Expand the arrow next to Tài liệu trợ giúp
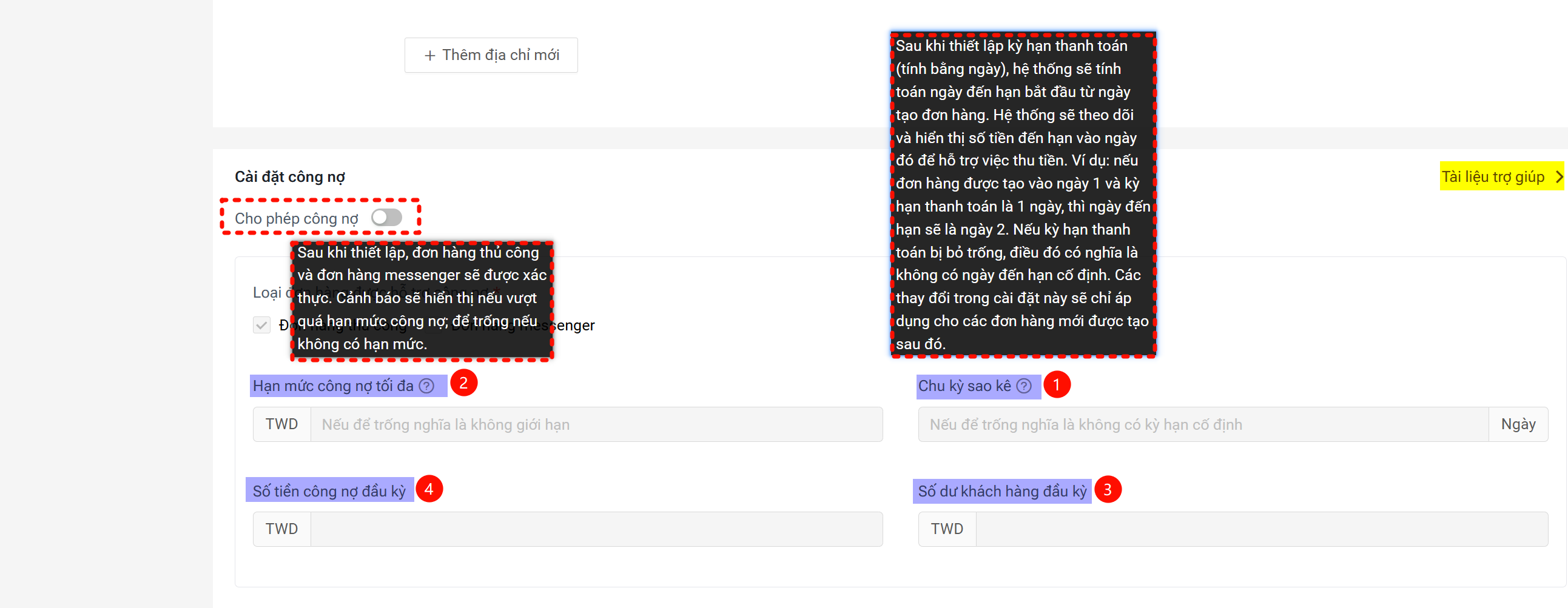This screenshot has width=1568, height=608. 1558,177
